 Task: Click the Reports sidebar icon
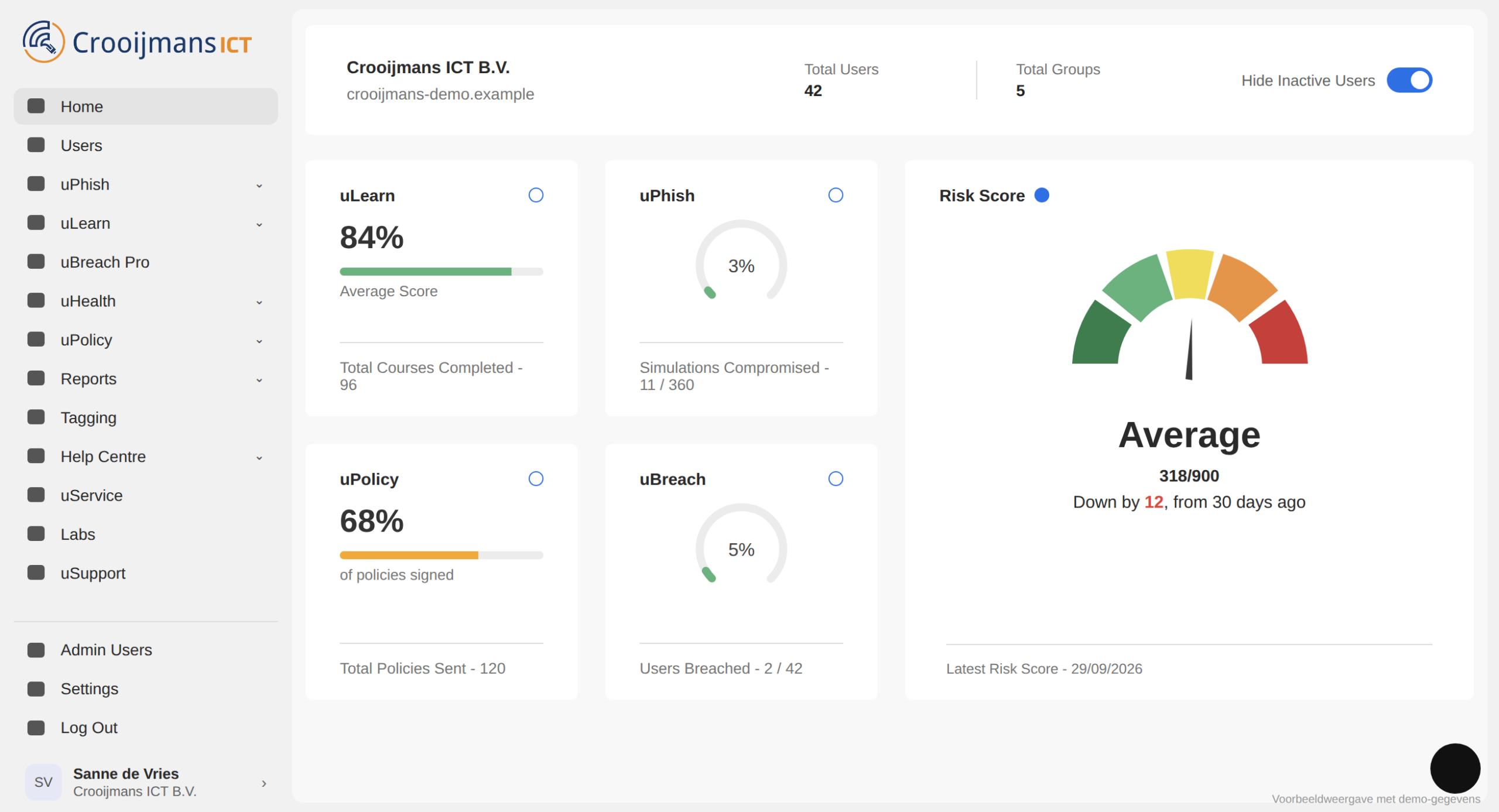[36, 379]
